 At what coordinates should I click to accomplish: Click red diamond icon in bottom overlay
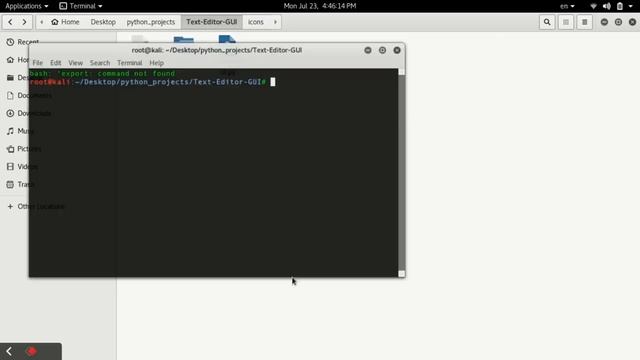(31, 351)
